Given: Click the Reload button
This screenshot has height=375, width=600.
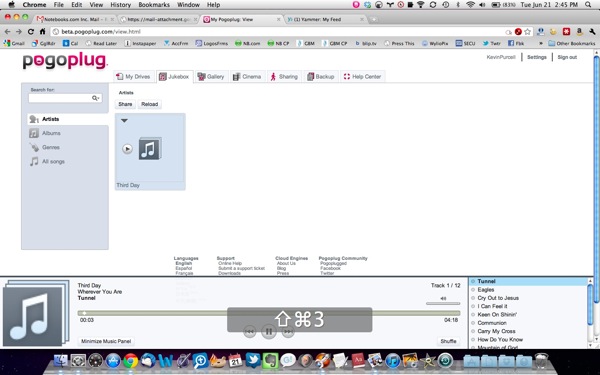Looking at the screenshot, I should click(150, 104).
